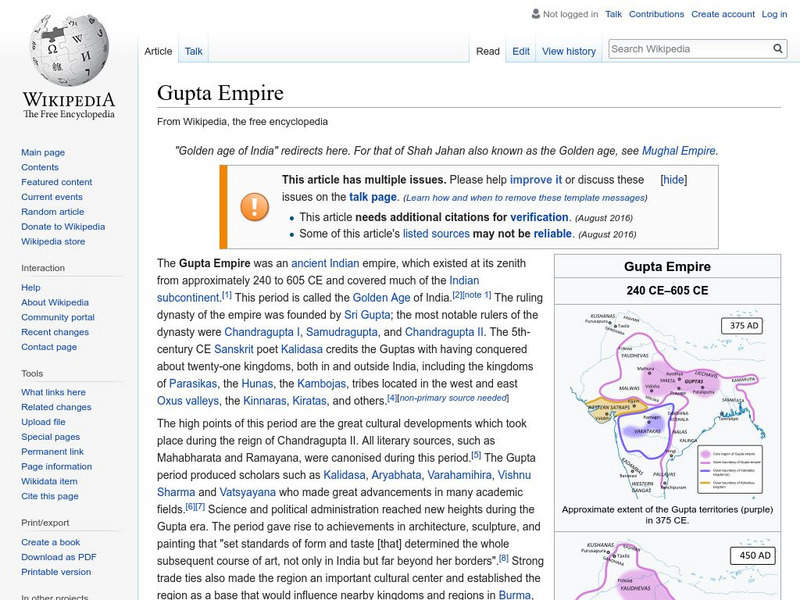Follow the Sanskrit link
Viewport: 800px width, 600px height.
coord(234,349)
